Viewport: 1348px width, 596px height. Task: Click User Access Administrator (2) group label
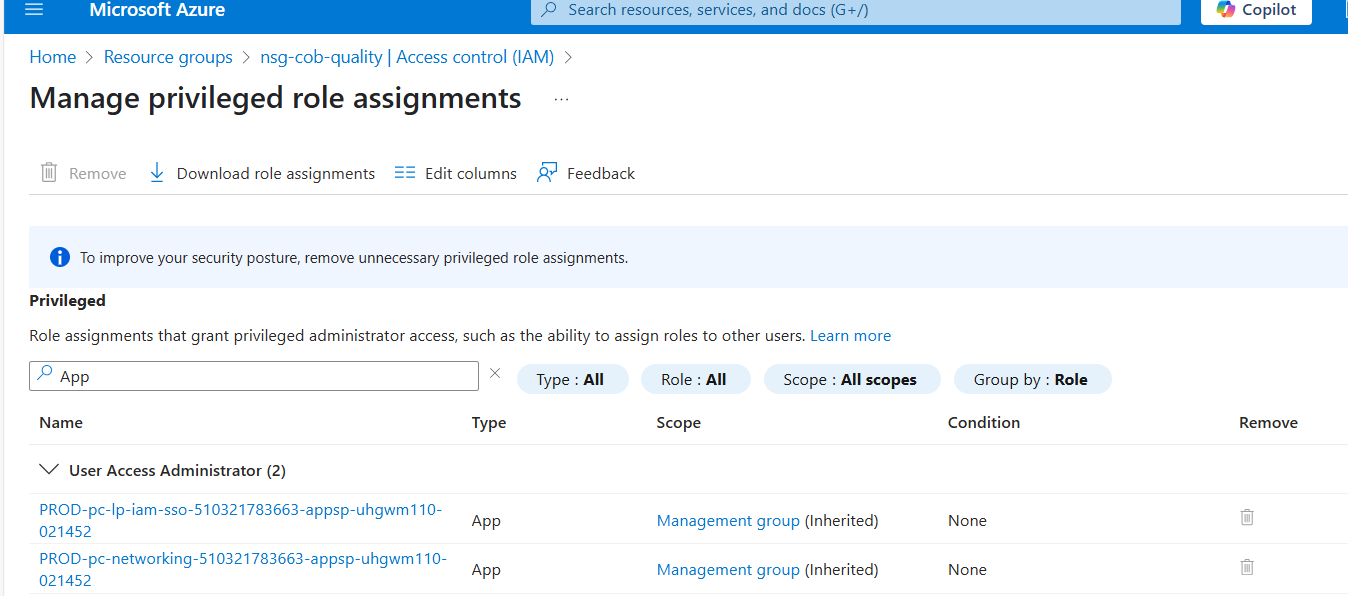[x=177, y=470]
